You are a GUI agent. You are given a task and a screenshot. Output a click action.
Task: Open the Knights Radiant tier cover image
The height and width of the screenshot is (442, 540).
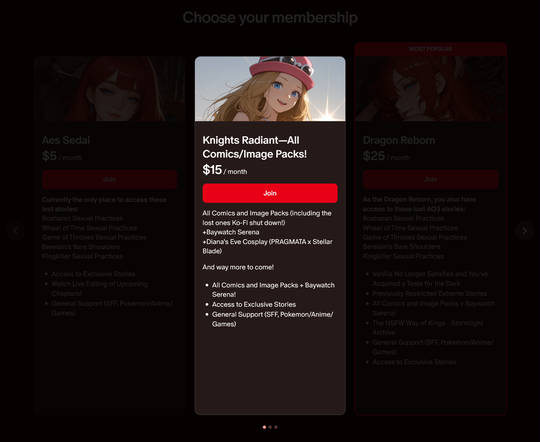pos(270,89)
